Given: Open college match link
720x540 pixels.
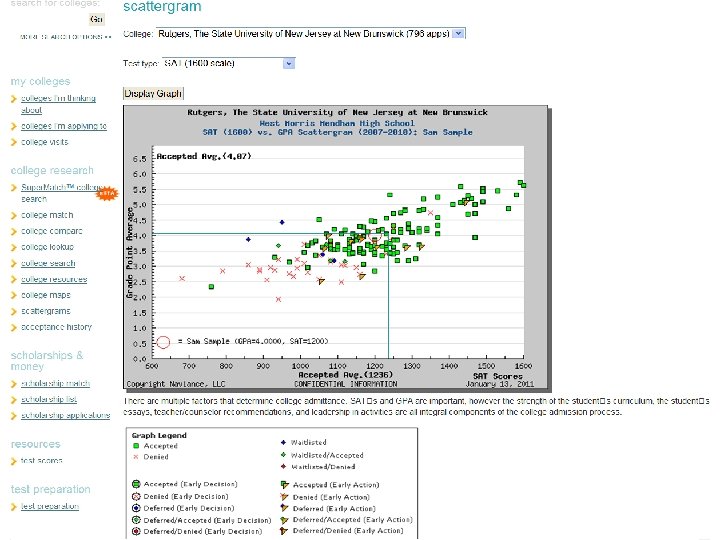Looking at the screenshot, I should tap(47, 215).
